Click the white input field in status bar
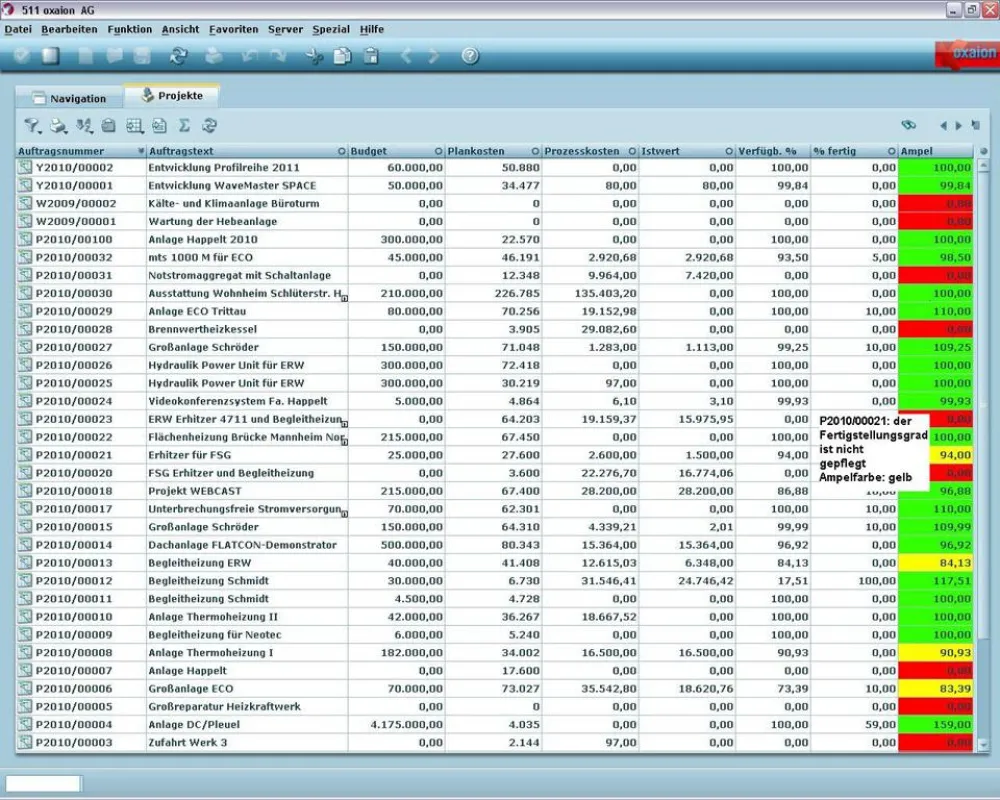Viewport: 1000px width, 800px height. coord(43,783)
